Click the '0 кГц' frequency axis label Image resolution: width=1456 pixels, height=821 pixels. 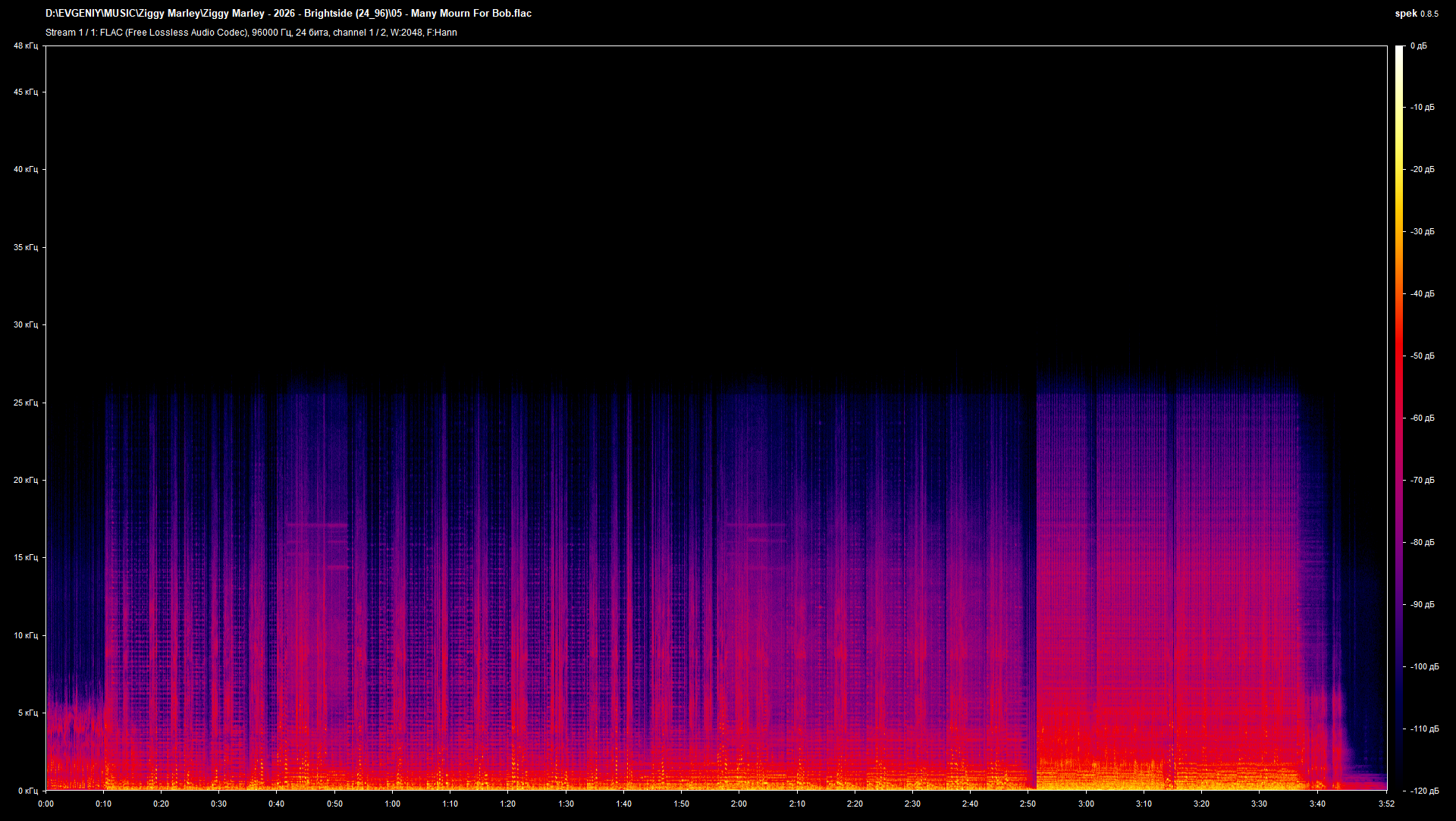click(28, 791)
